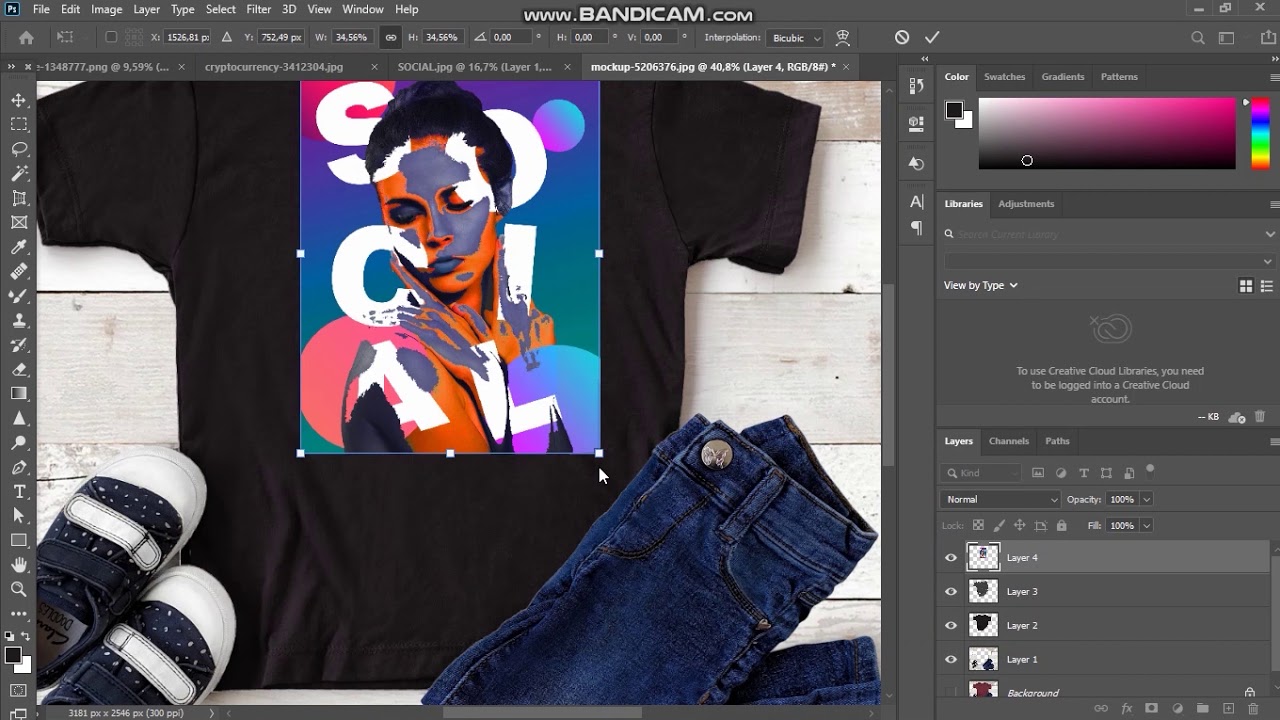Screen dimensions: 1280x720
Task: Open the layer filter Kind dropdown
Action: 981,473
